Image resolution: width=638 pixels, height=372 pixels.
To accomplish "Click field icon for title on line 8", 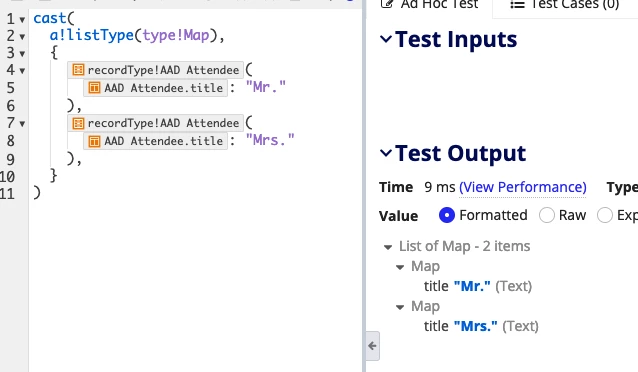I will pyautogui.click(x=94, y=141).
